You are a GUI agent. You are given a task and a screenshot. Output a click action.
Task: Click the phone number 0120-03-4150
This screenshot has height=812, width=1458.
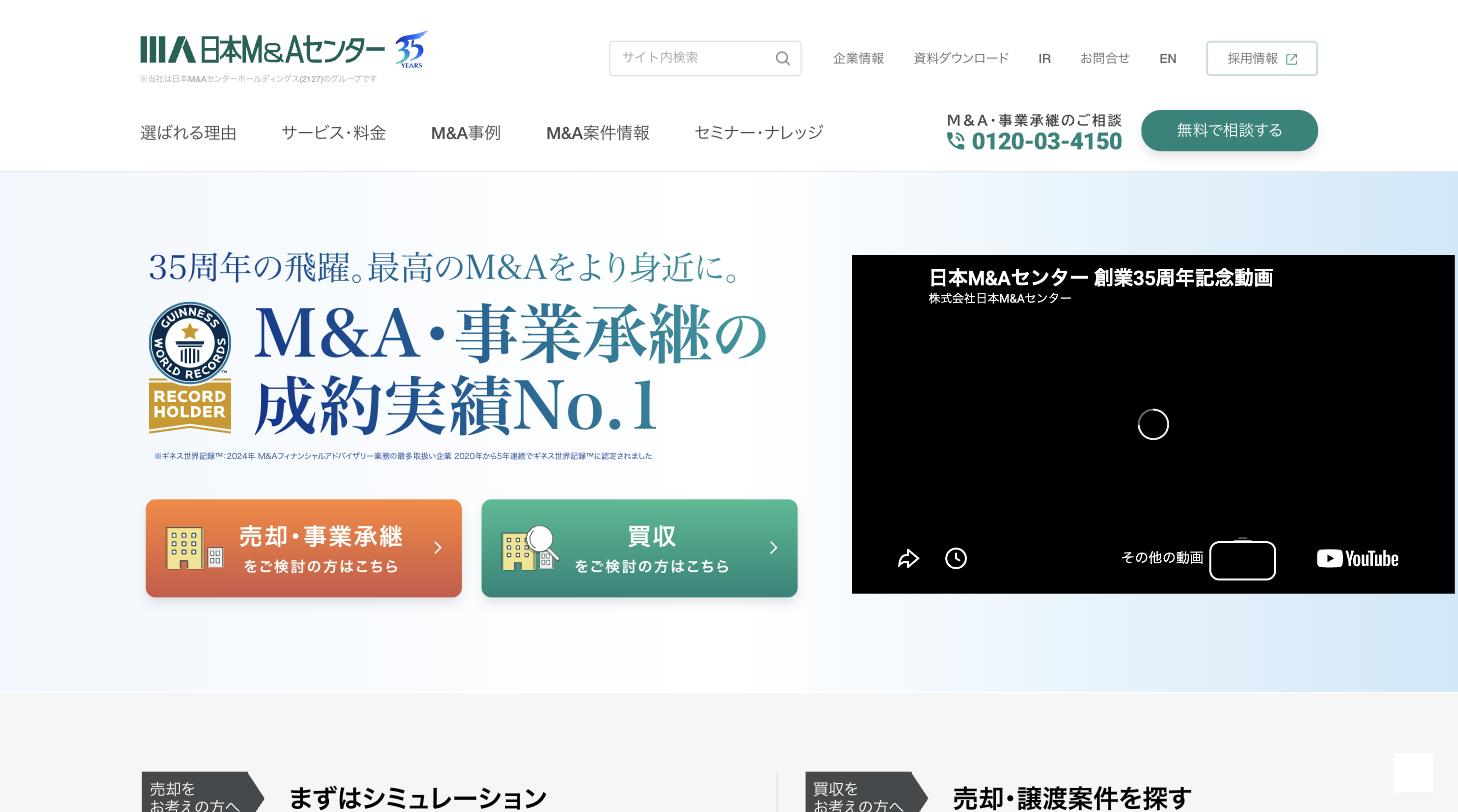pyautogui.click(x=1046, y=141)
